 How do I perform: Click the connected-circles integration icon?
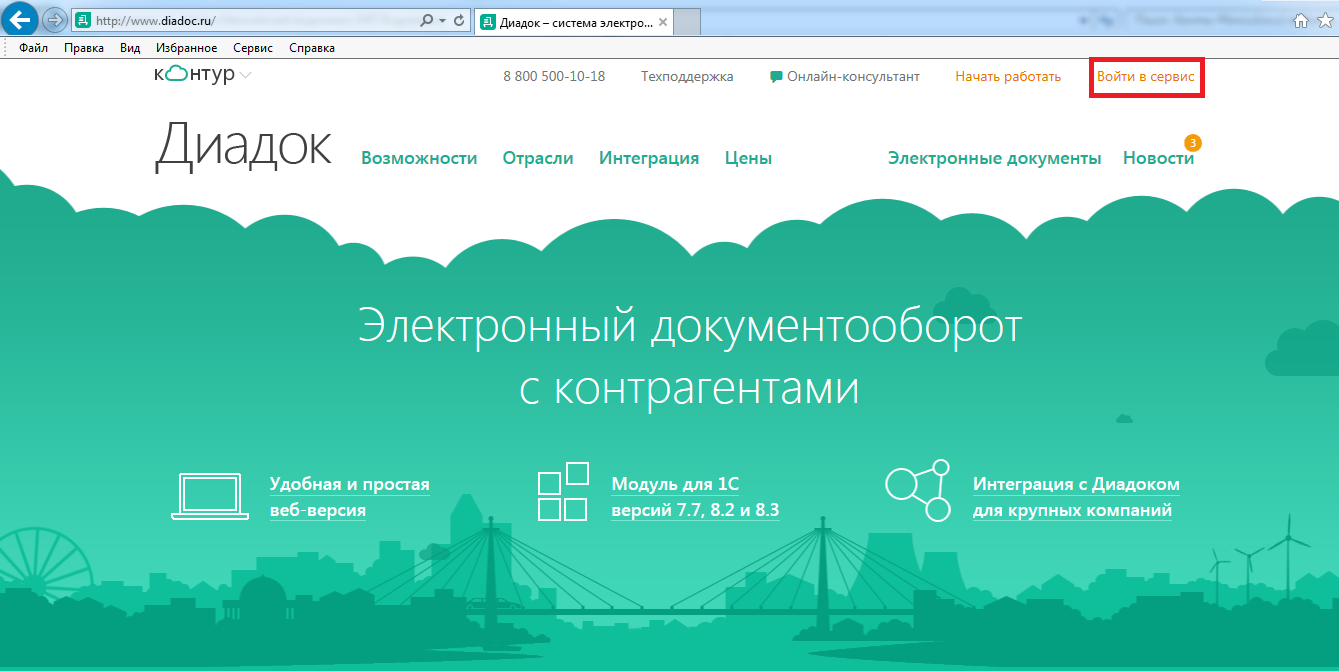918,490
